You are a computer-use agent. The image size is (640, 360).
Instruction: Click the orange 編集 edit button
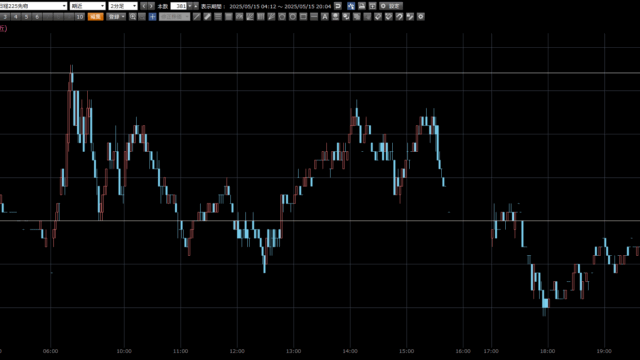click(x=95, y=17)
